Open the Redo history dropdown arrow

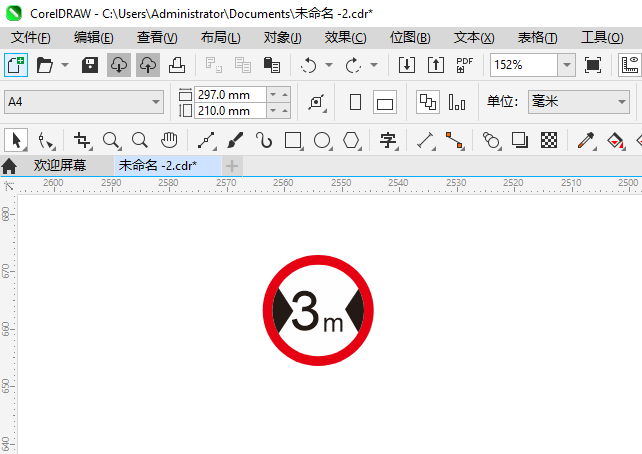374,65
